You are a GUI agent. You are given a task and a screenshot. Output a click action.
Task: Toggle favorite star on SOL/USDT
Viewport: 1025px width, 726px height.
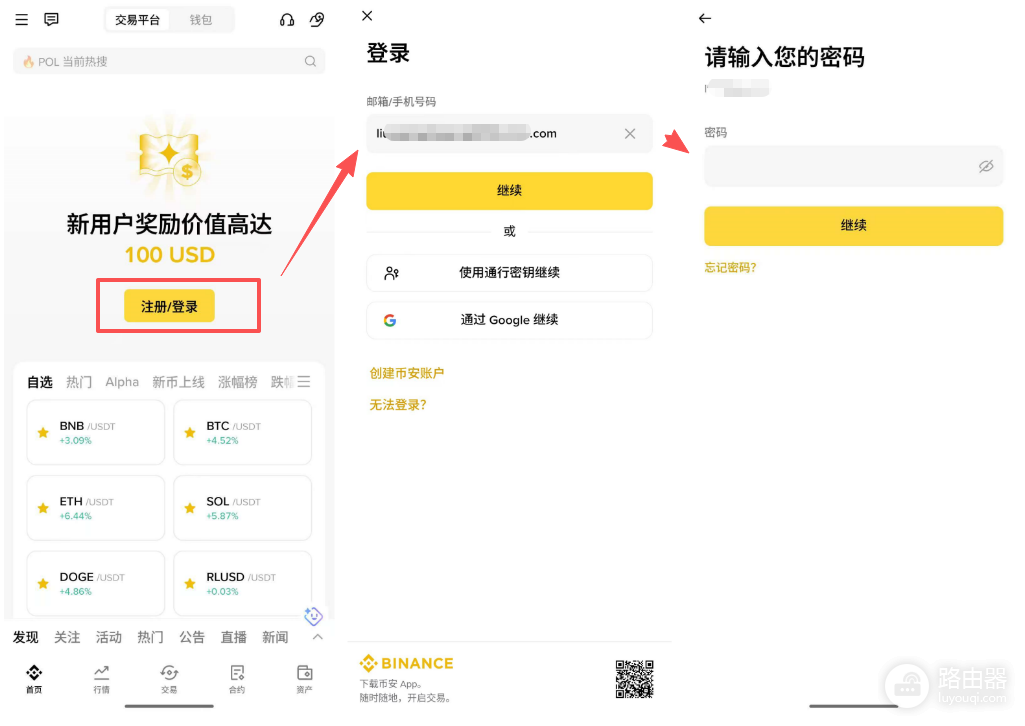[190, 508]
